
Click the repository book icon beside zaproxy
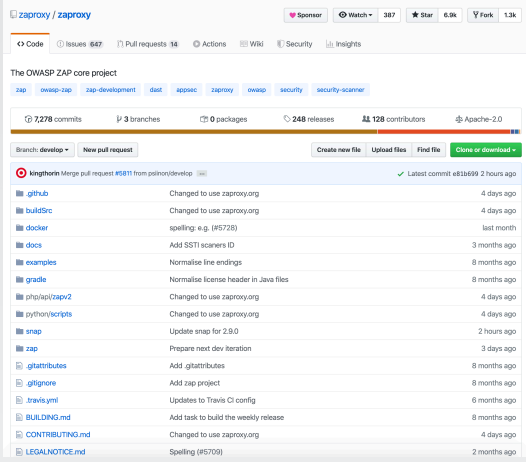(x=13, y=14)
